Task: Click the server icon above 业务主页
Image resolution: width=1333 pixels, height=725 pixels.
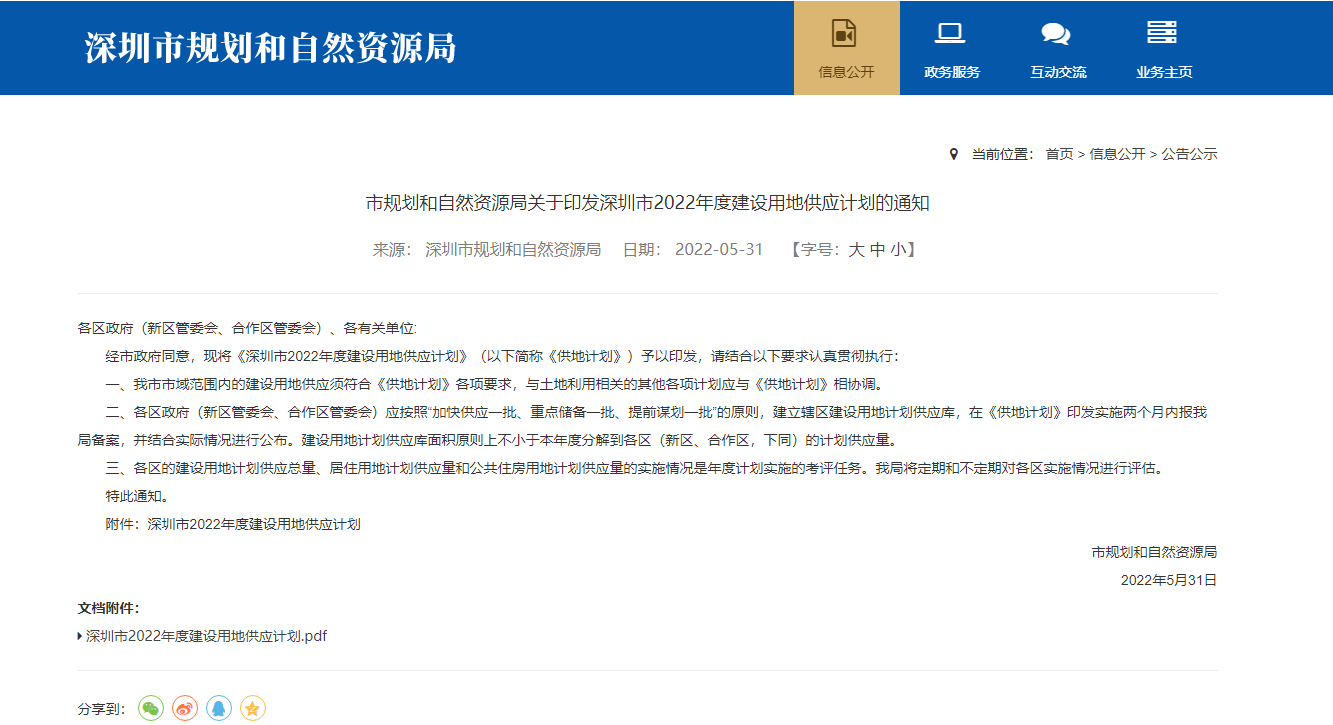Action: click(x=1162, y=33)
